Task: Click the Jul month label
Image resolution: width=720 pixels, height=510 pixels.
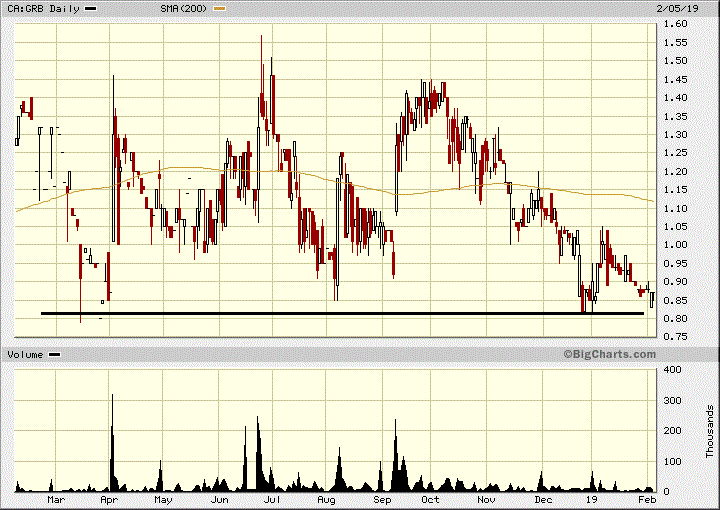Action: coord(272,499)
